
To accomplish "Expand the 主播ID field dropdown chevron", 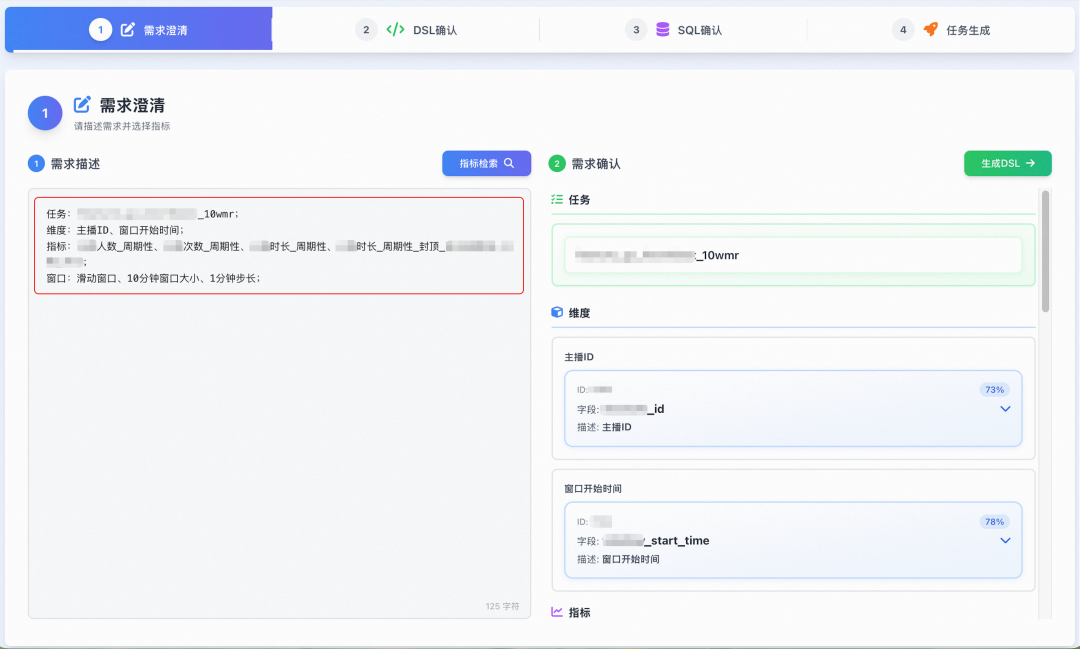I will point(1005,409).
